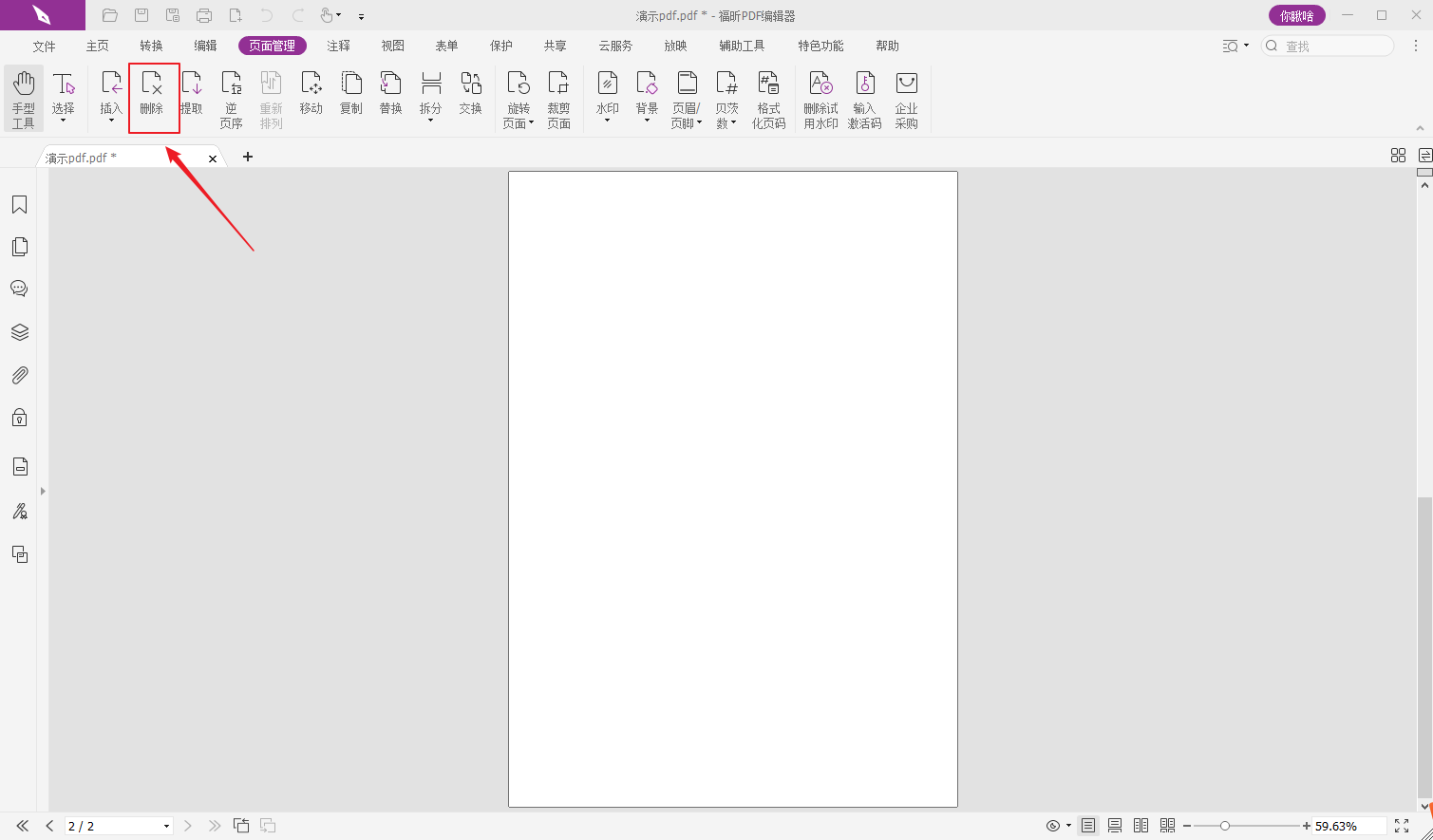Toggle full screen mode

[1402, 826]
